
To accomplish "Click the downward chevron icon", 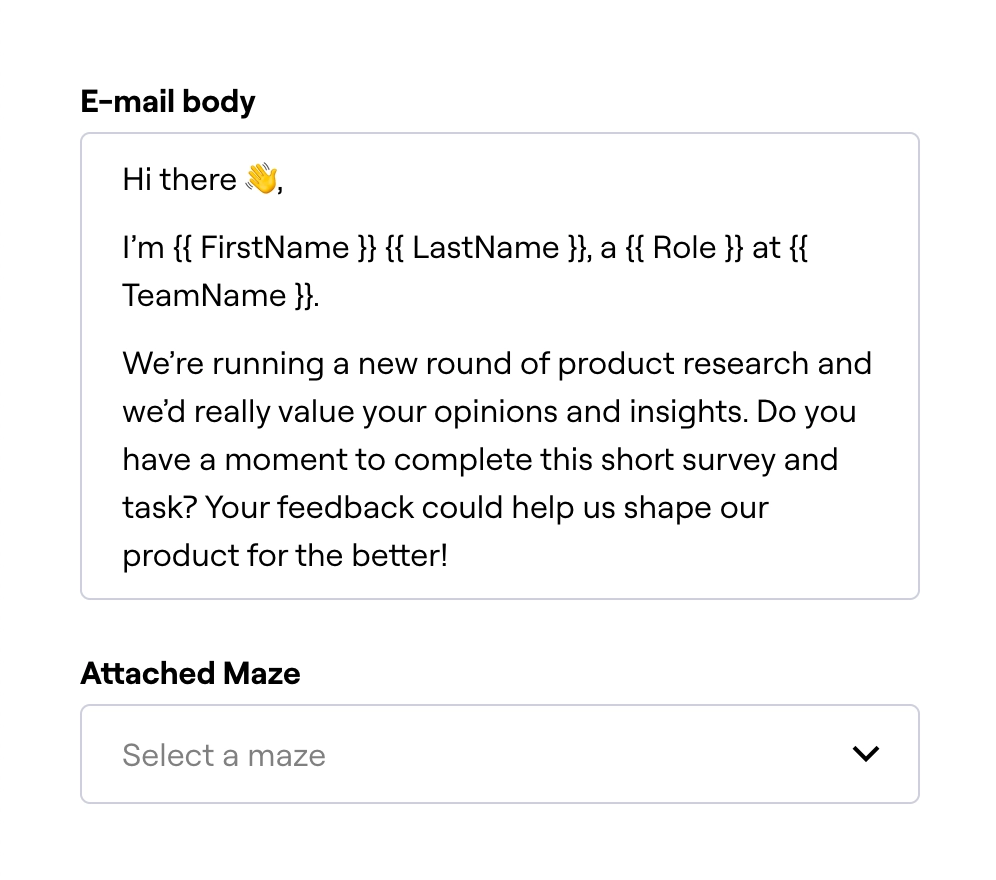I will (x=866, y=754).
